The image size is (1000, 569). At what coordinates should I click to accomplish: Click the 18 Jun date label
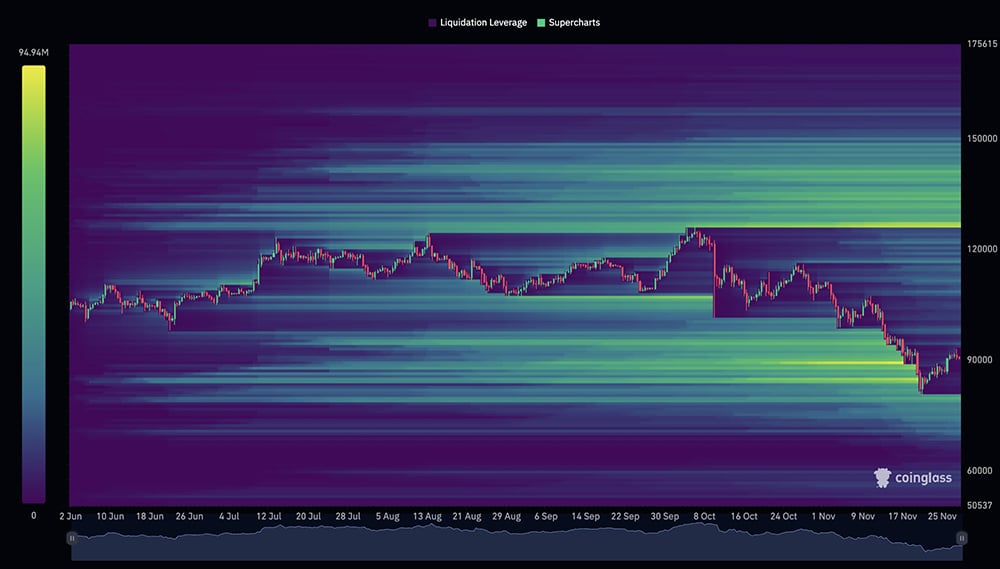point(150,517)
